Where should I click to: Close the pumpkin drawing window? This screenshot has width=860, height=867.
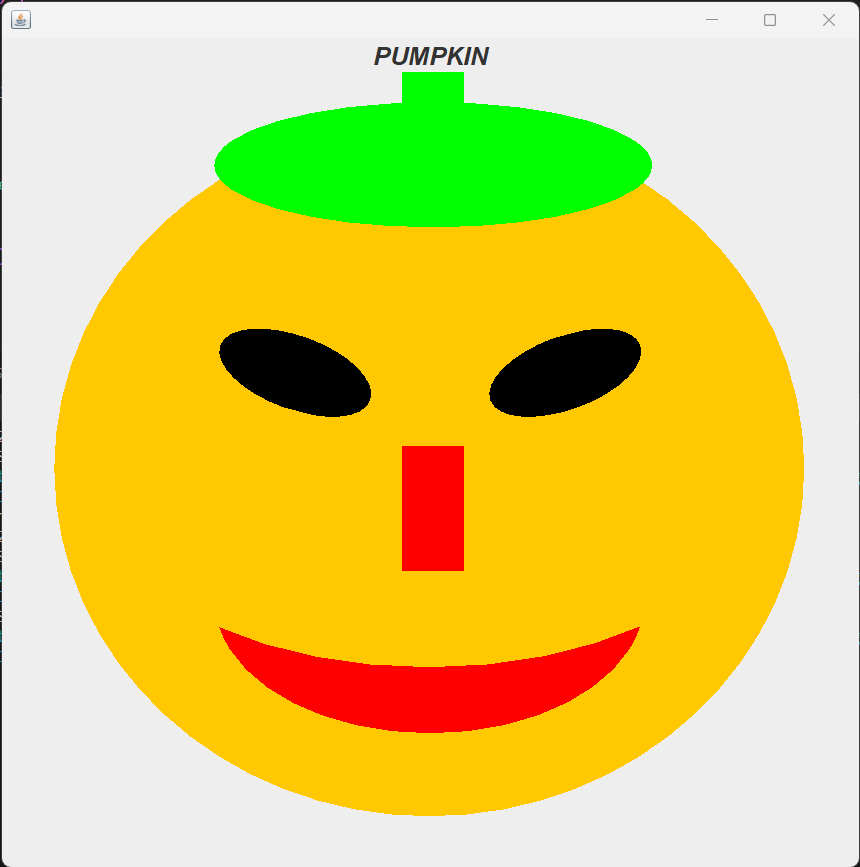828,20
